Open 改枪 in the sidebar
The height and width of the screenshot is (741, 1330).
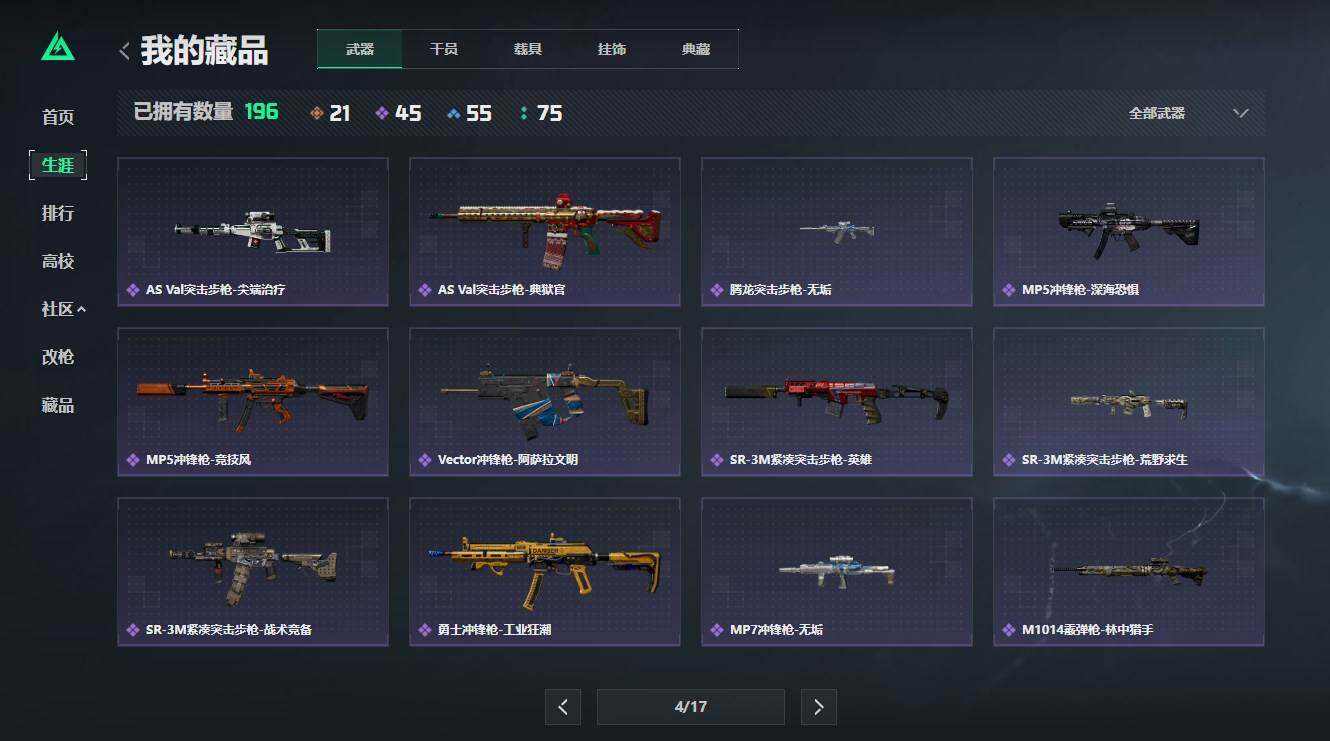click(x=58, y=357)
